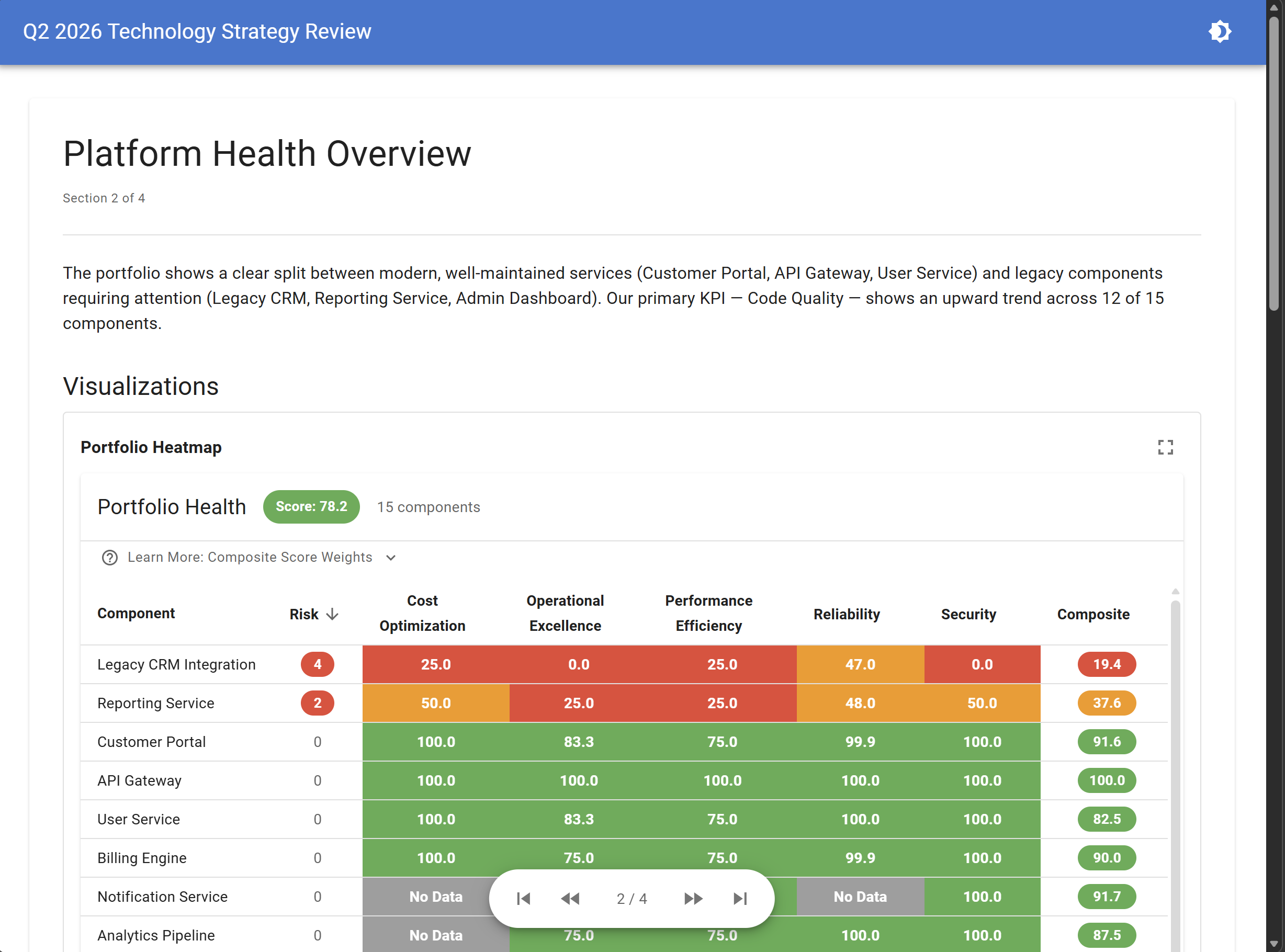Viewport: 1285px width, 952px height.
Task: Sort by the Cost Optimization column header
Action: [423, 613]
